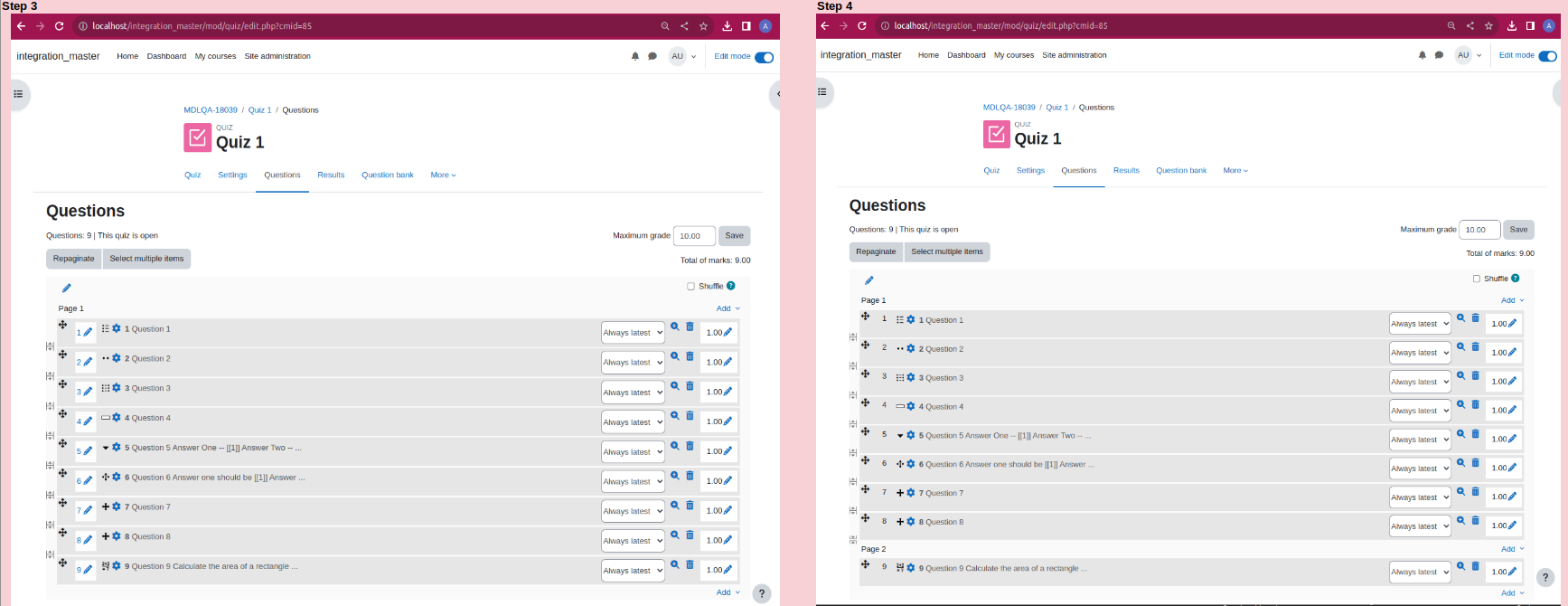Preview Question 1 in Step 3 screenshot
Image resolution: width=1568 pixels, height=606 pixels.
674,327
